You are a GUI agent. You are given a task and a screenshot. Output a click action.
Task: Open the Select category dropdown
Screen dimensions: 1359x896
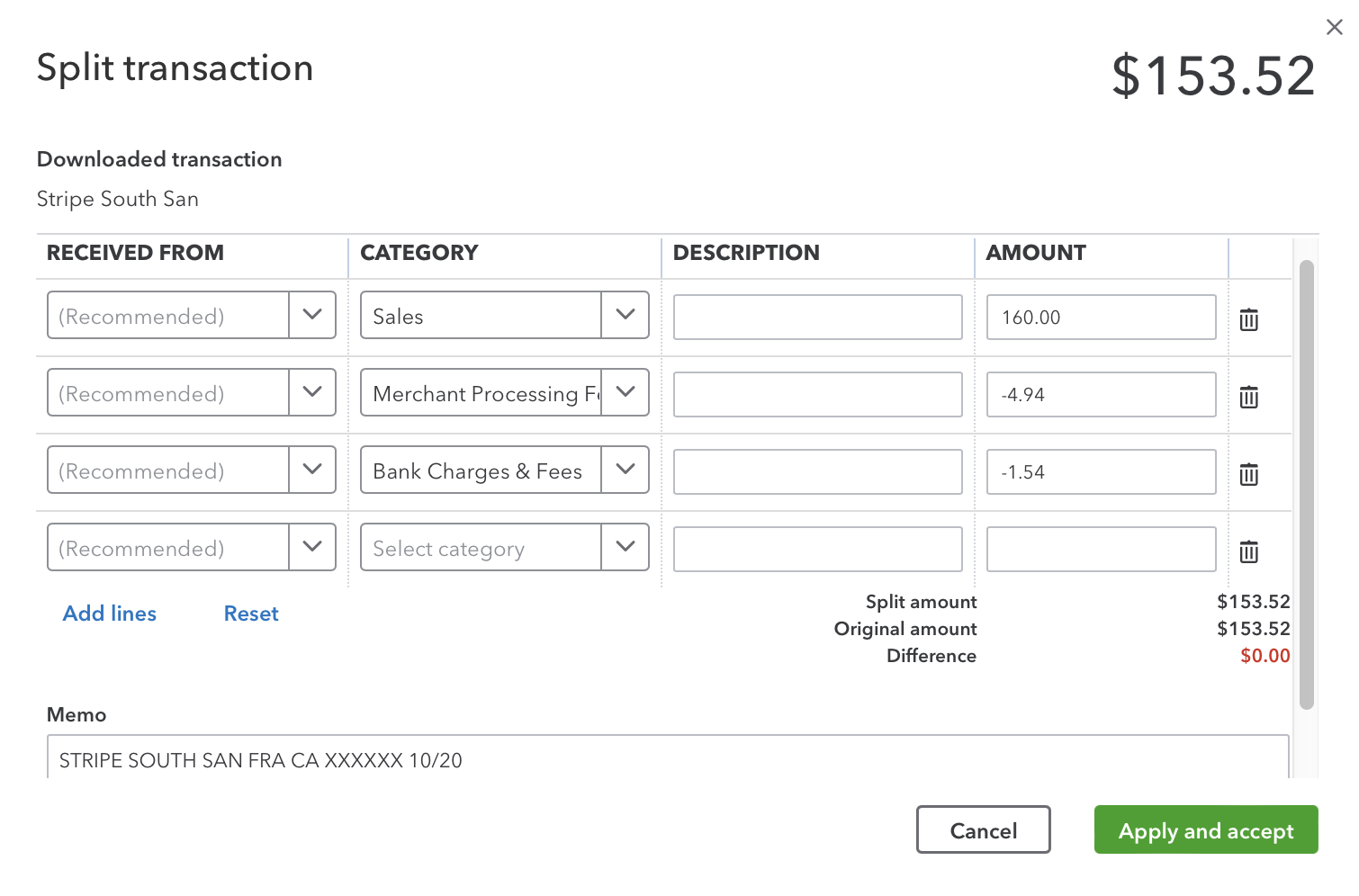625,547
